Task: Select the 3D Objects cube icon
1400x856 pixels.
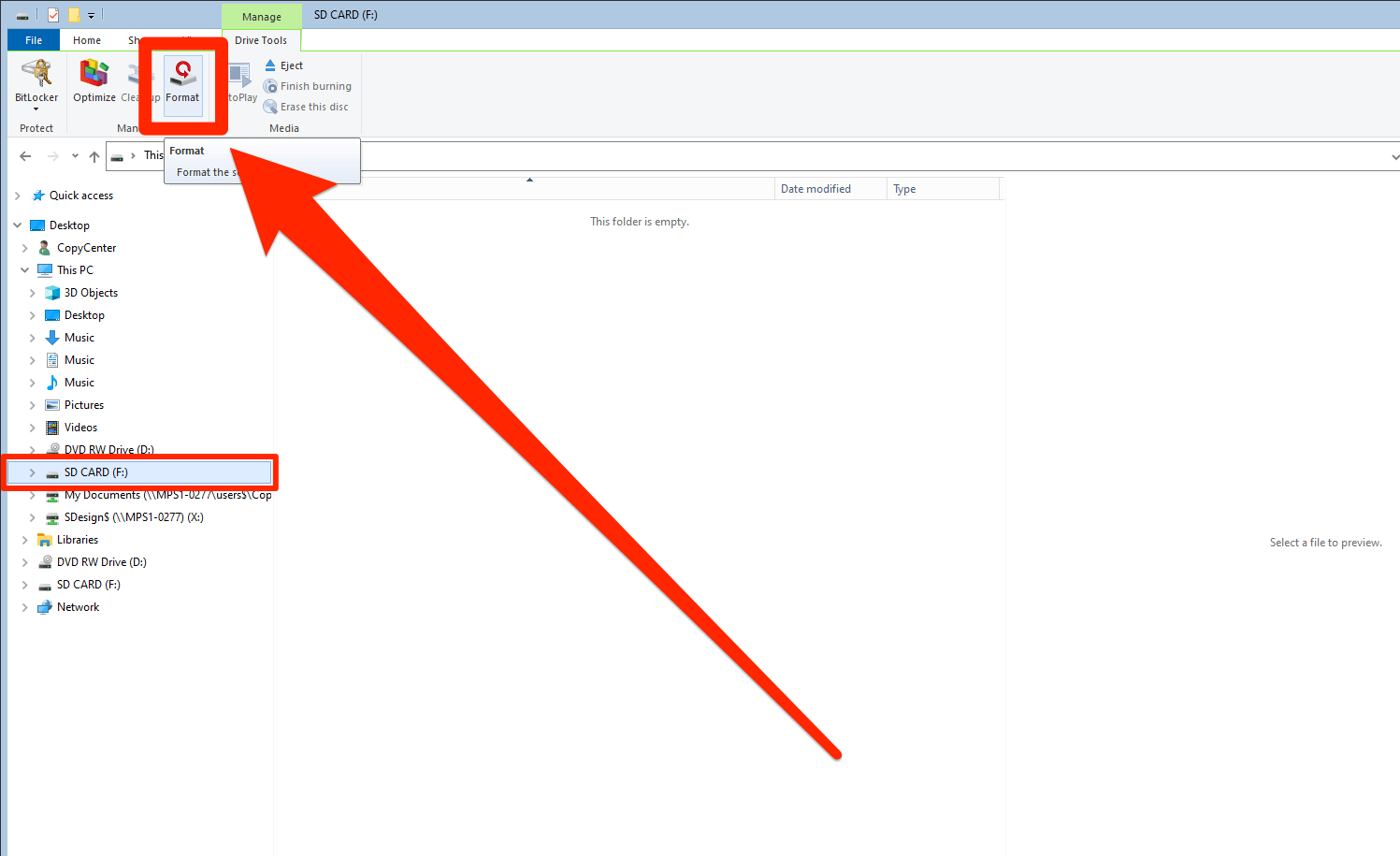Action: (52, 293)
